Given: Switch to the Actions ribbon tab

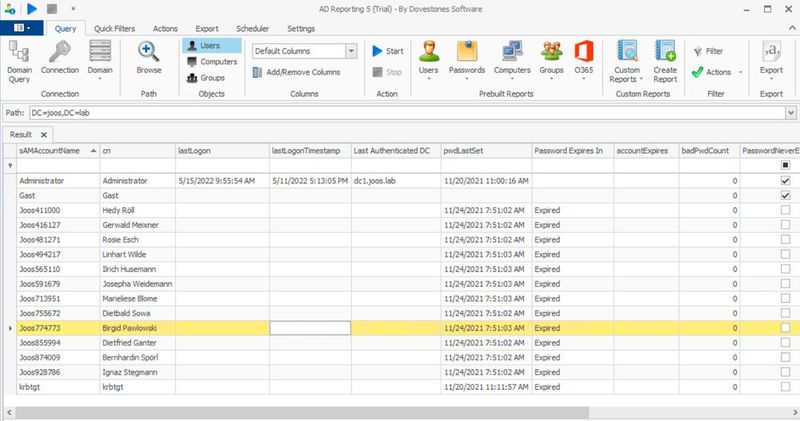Looking at the screenshot, I should [x=165, y=29].
